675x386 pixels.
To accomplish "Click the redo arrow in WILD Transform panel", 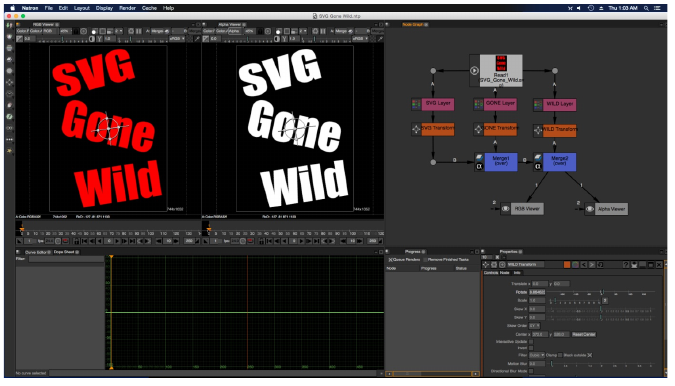I will point(591,265).
